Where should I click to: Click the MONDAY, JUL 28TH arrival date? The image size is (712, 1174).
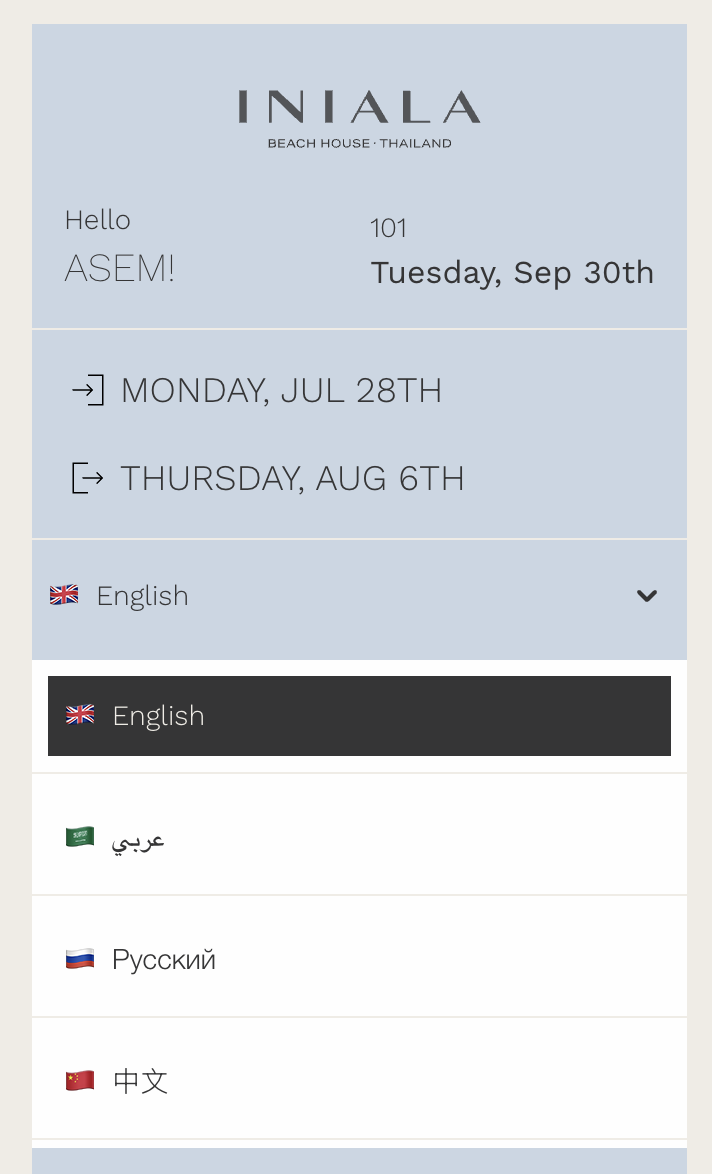click(281, 390)
